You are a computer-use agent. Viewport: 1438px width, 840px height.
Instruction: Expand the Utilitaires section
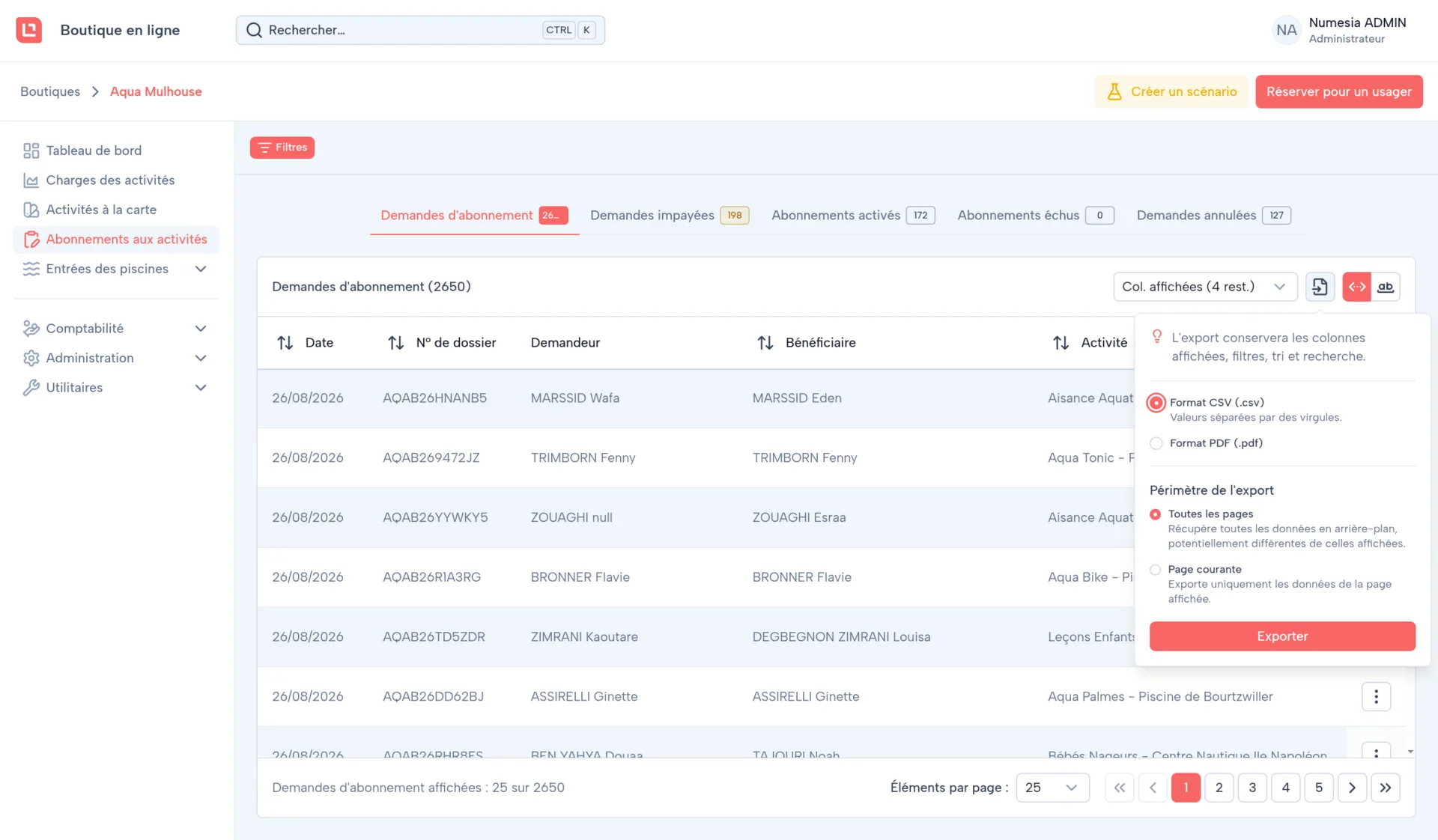(x=200, y=388)
